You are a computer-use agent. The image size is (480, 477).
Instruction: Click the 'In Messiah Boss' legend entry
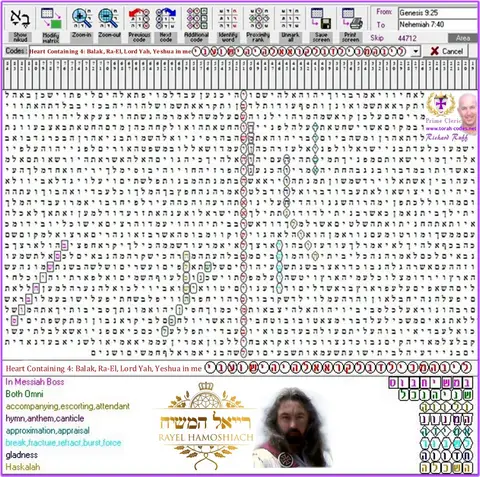[35, 382]
